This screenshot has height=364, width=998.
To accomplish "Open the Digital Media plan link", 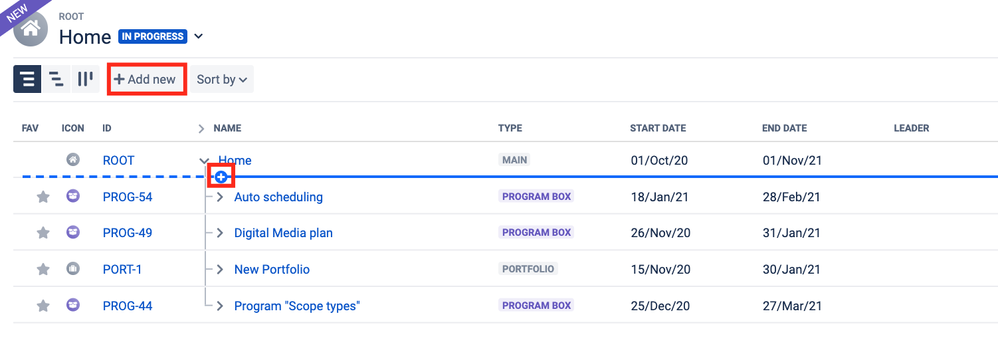I will (x=283, y=233).
